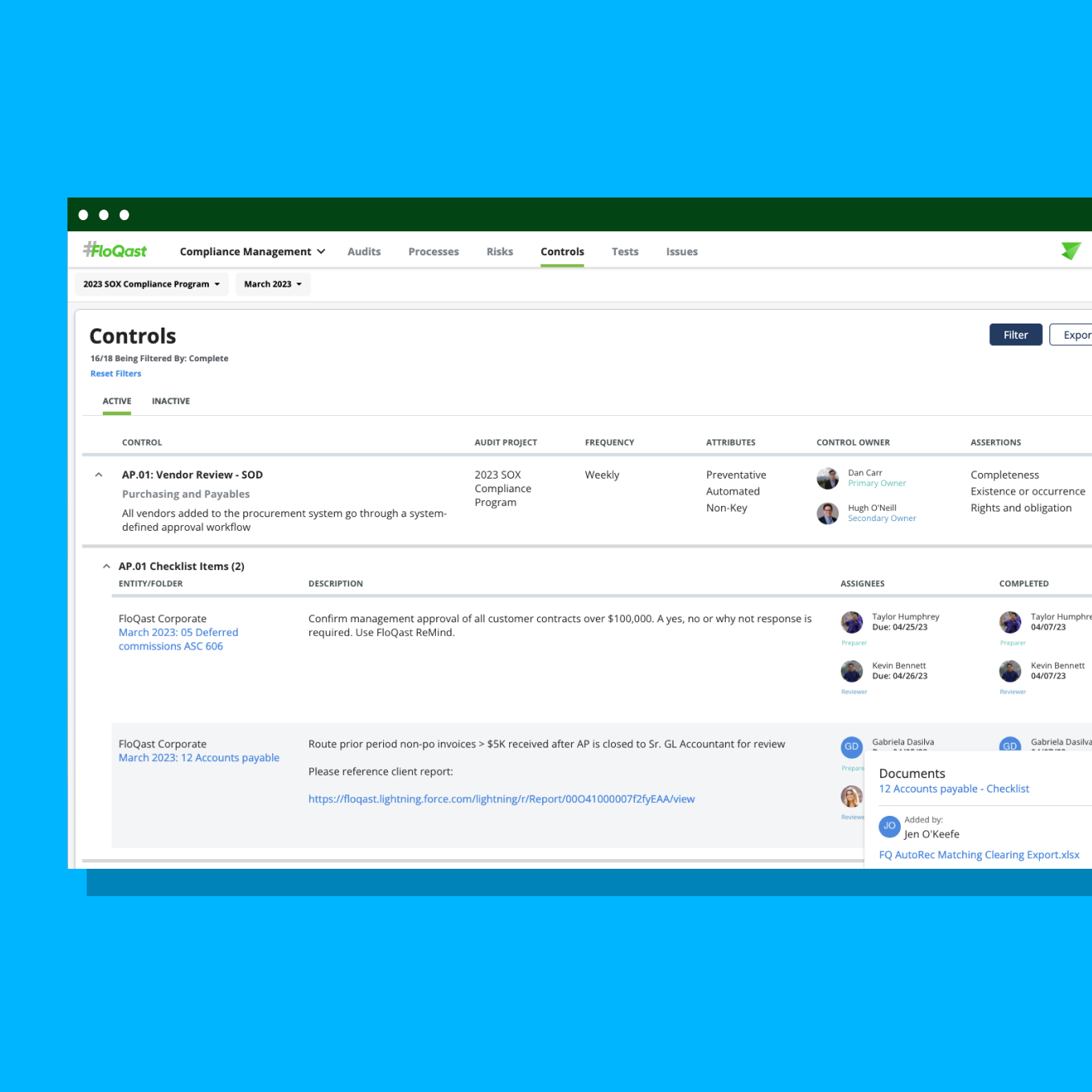Screen dimensions: 1092x1092
Task: Open March 2023: 05 Deferred commissions link
Action: pyautogui.click(x=178, y=639)
